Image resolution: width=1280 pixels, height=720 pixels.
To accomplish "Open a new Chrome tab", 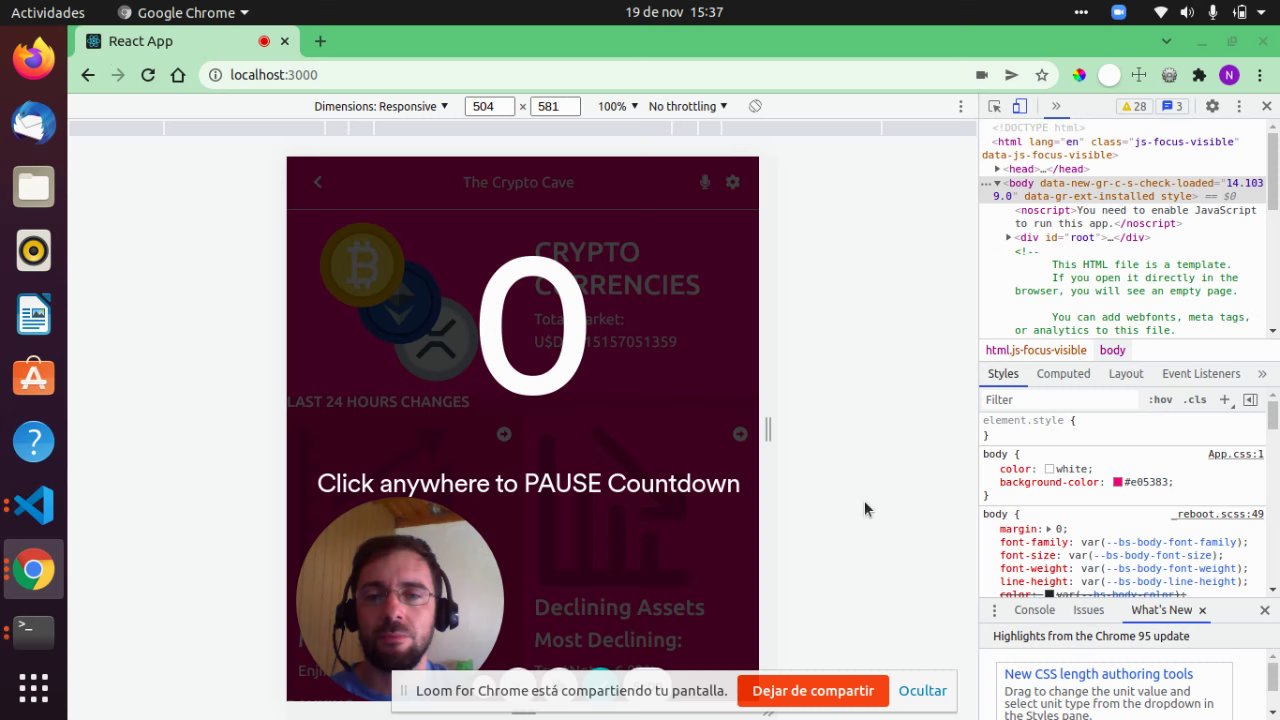I will 320,41.
